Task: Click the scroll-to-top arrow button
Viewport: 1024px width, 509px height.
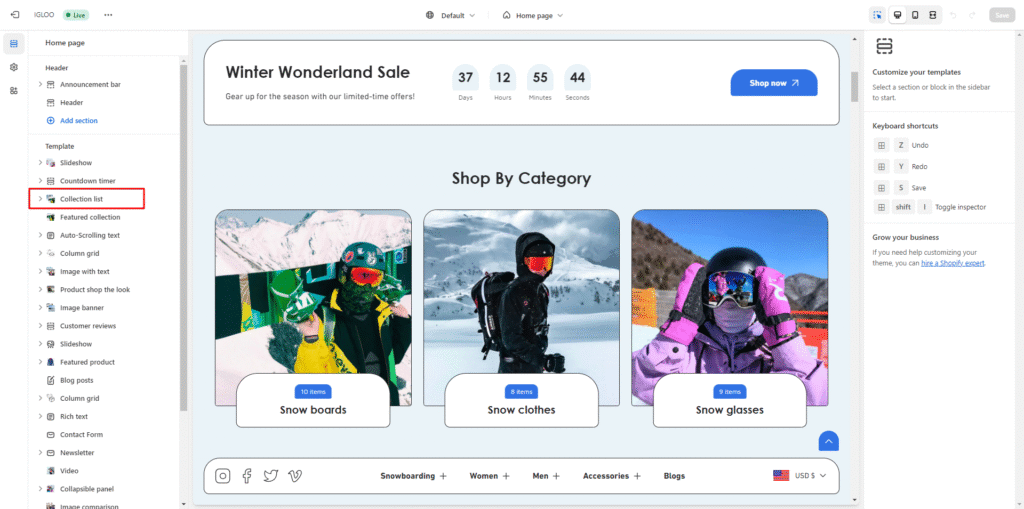Action: (x=828, y=441)
